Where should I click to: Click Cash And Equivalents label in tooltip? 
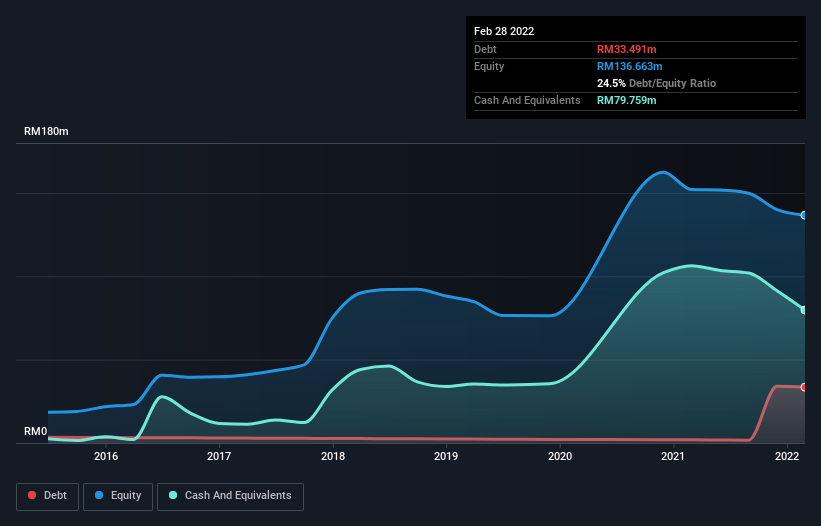[527, 100]
